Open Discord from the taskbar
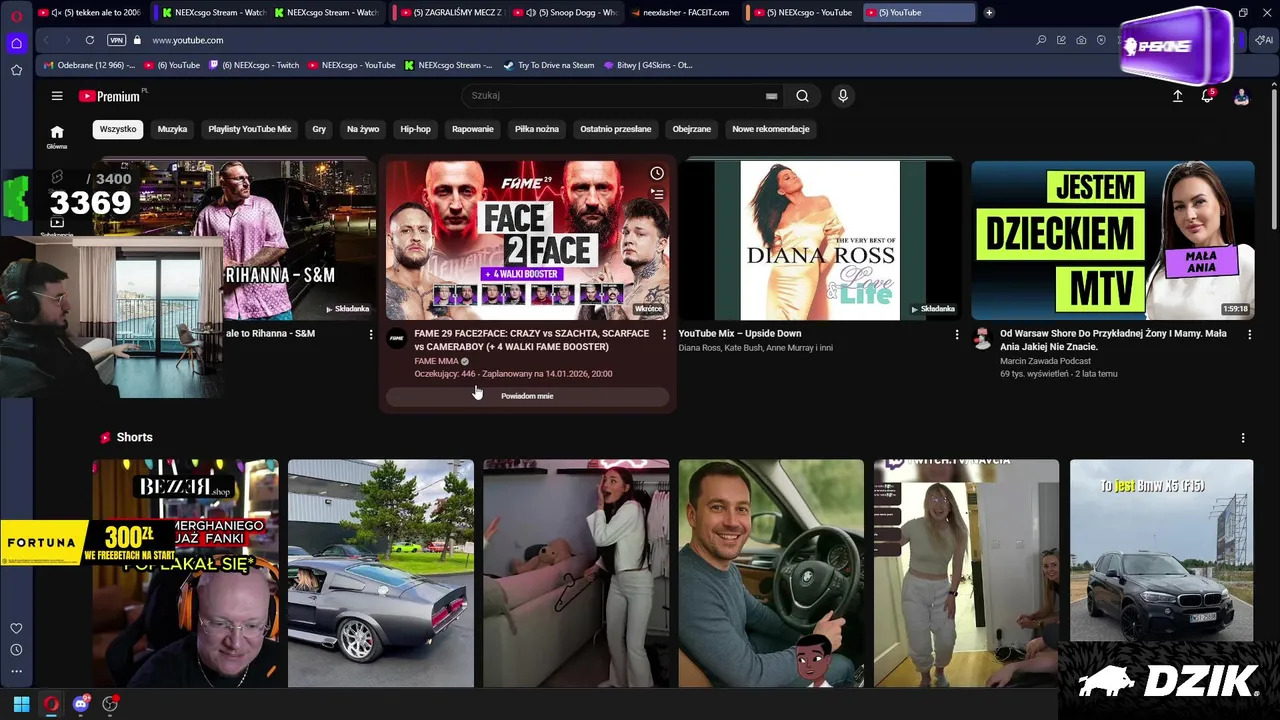 (x=81, y=704)
